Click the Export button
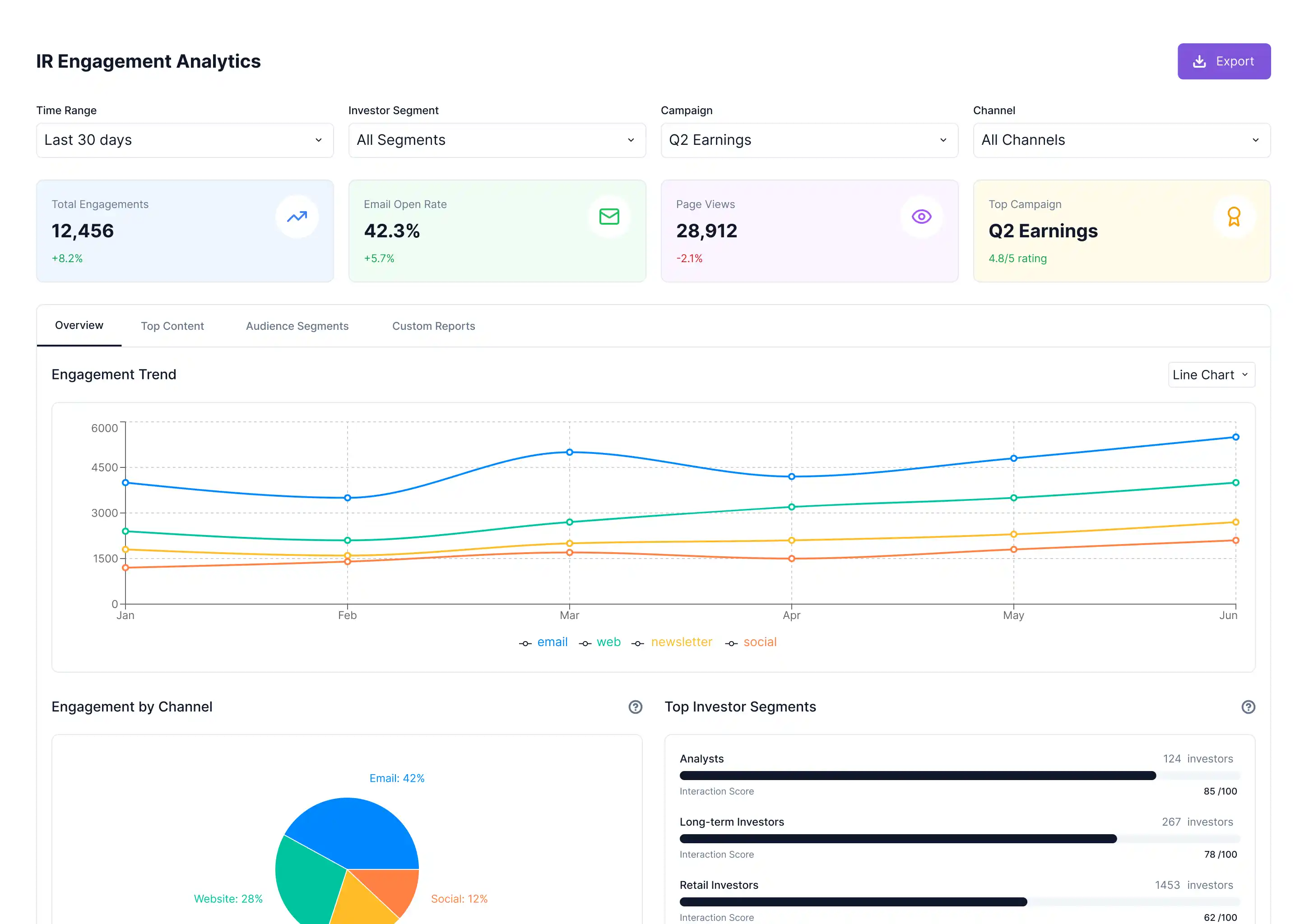Viewport: 1300px width, 924px height. point(1224,61)
